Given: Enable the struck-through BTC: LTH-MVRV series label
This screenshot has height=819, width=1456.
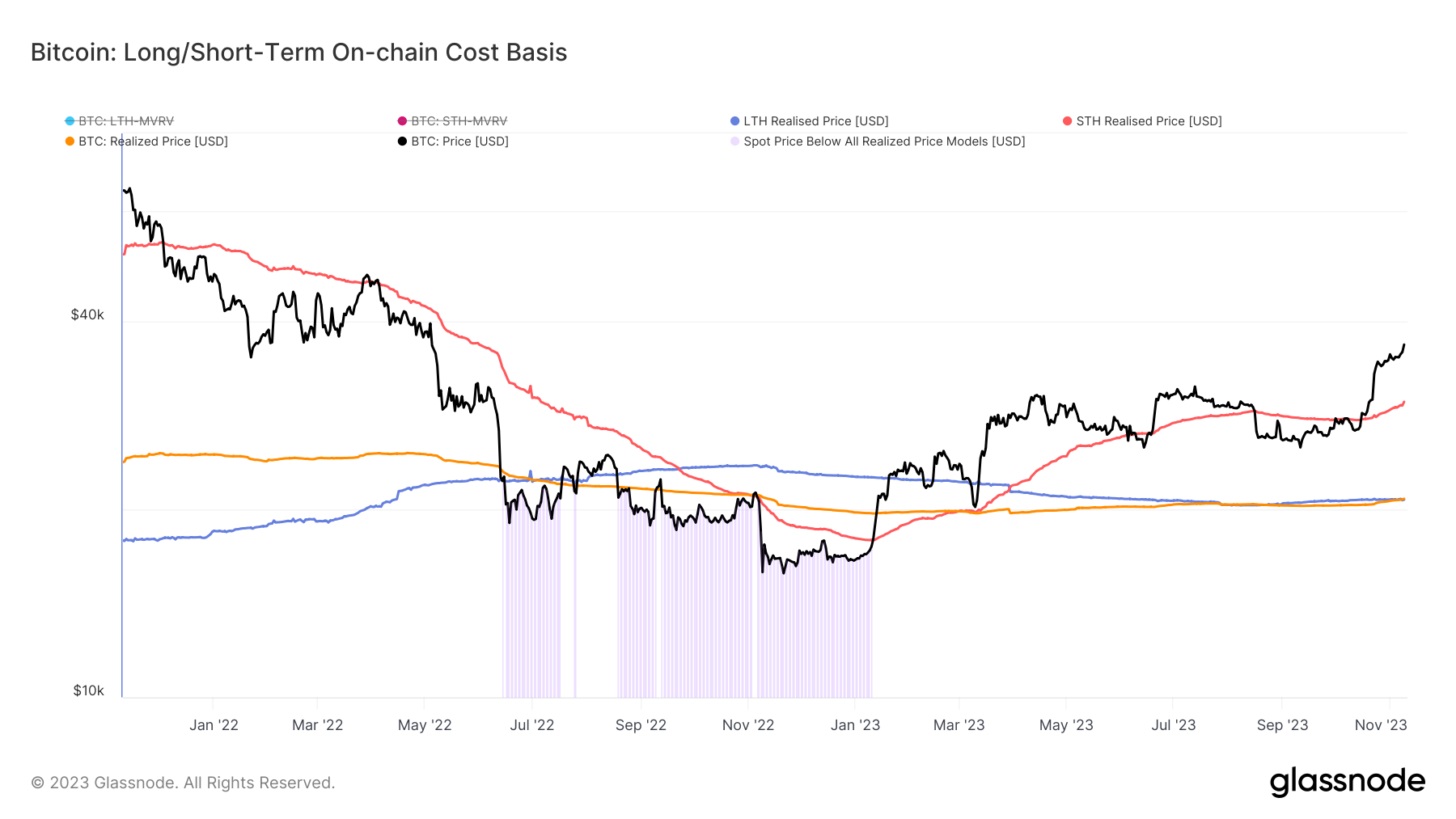Looking at the screenshot, I should click(126, 121).
